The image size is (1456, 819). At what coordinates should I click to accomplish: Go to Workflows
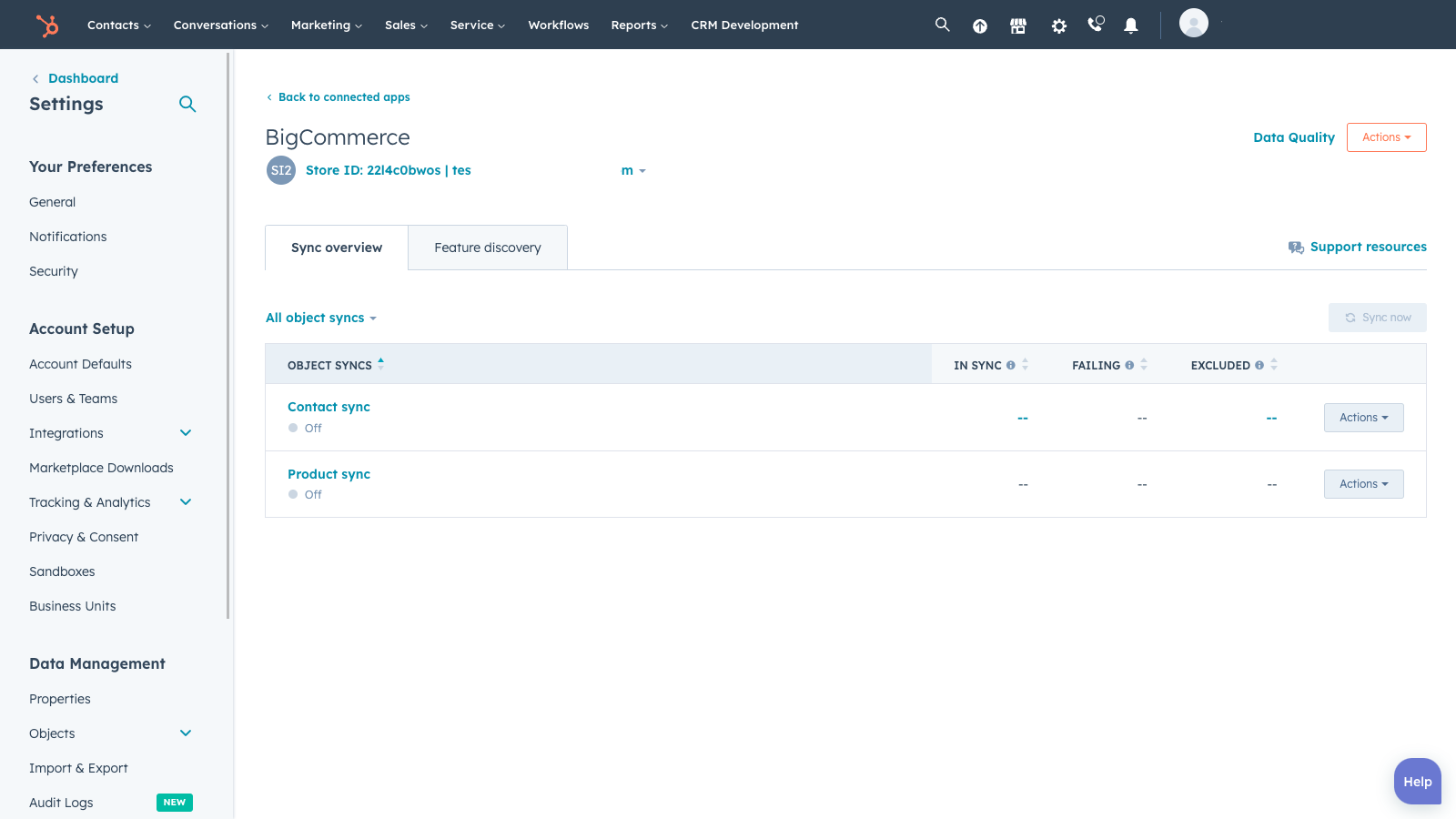click(x=559, y=25)
